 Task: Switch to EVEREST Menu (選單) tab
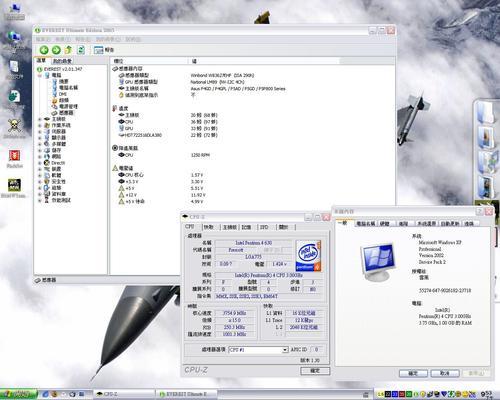41,61
